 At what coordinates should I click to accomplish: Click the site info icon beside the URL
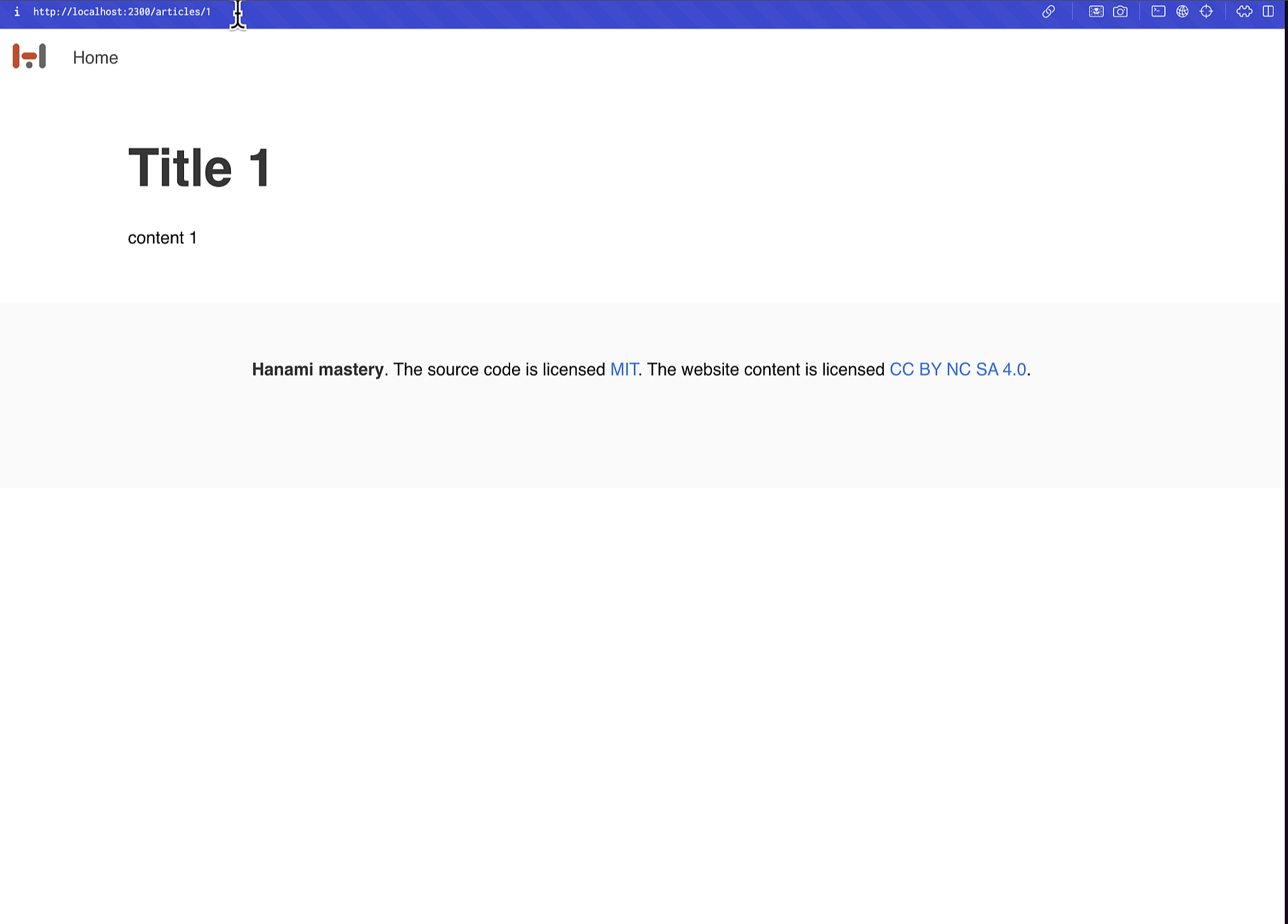click(x=16, y=12)
